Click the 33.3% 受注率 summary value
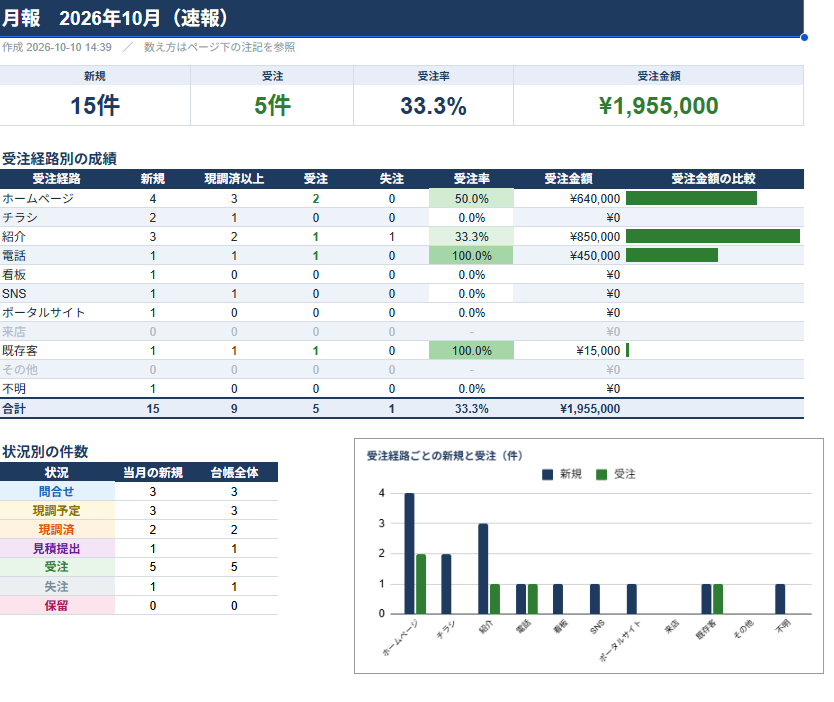The width and height of the screenshot is (834, 702). [433, 106]
